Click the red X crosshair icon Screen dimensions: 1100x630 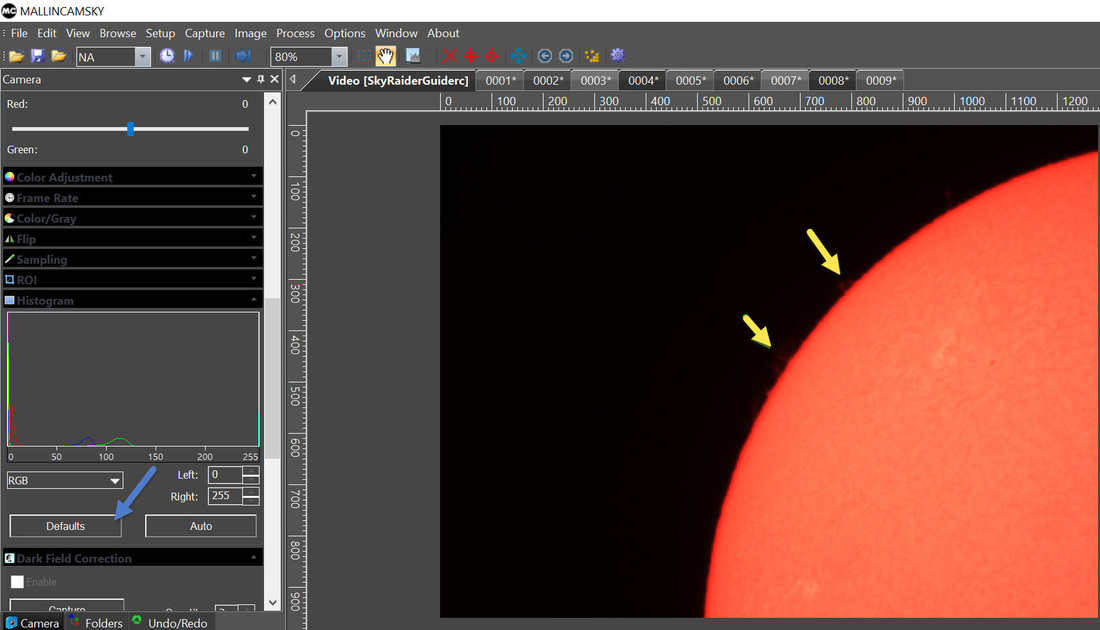(x=450, y=56)
